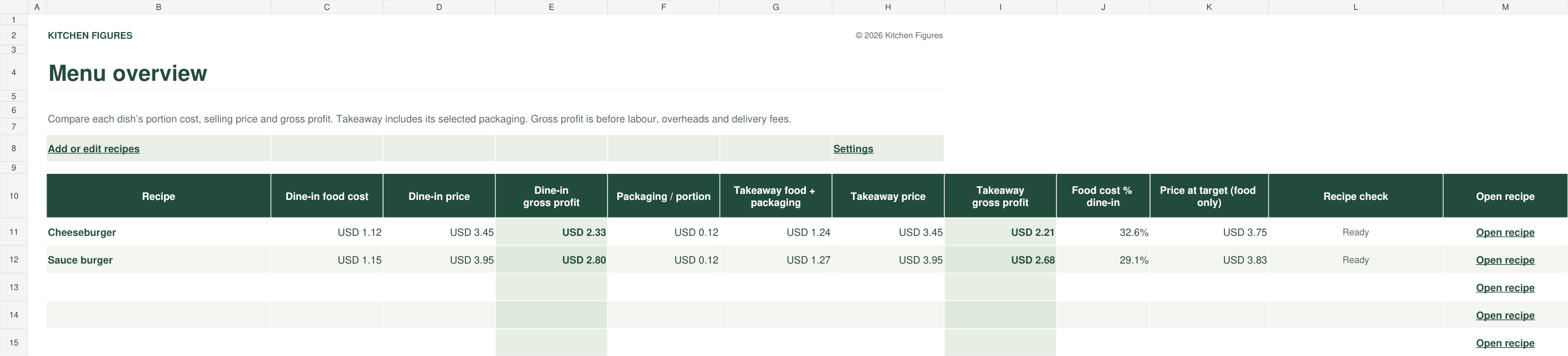Click the Recipe check header

click(1356, 196)
